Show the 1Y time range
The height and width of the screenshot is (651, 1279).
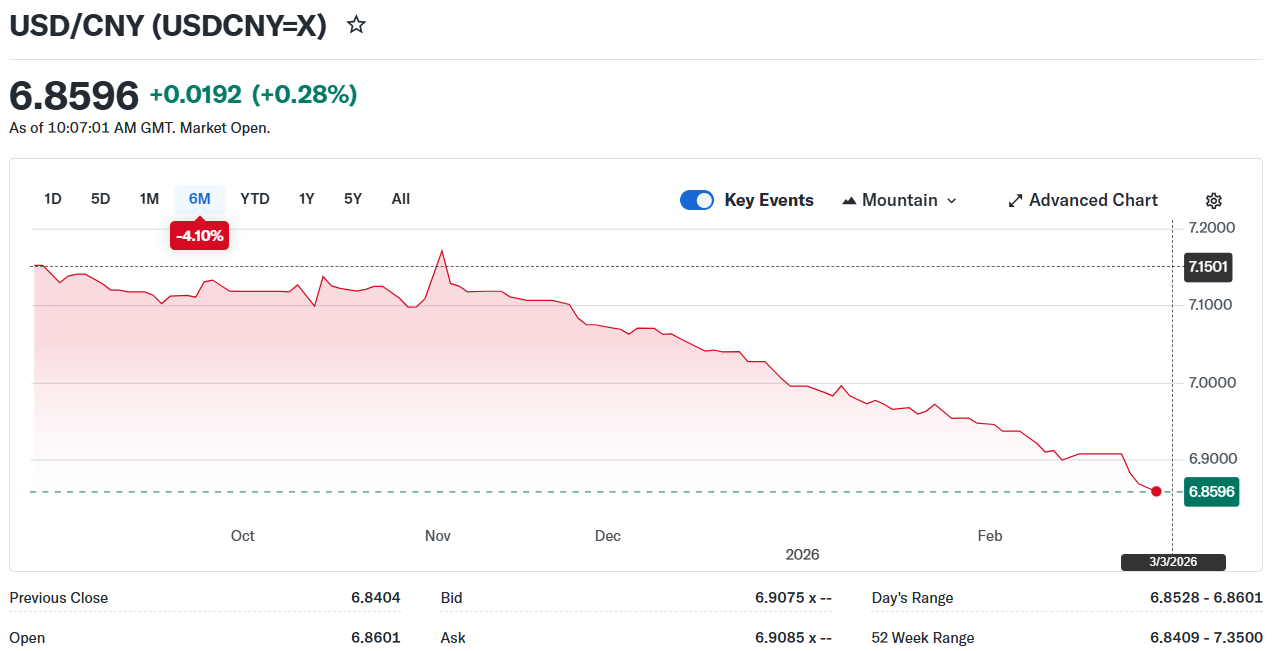point(307,199)
